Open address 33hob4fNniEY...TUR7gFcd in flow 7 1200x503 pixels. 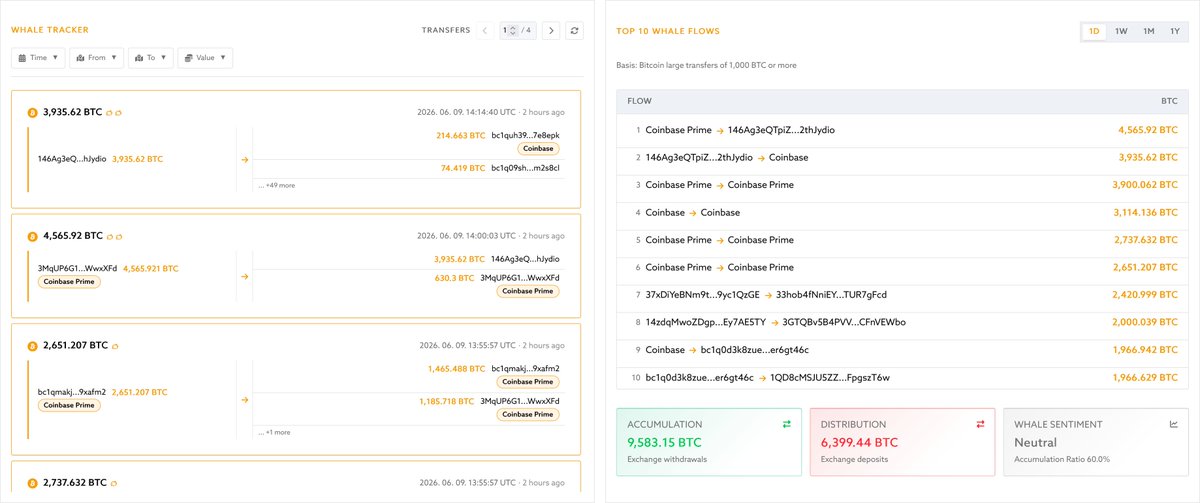click(x=831, y=295)
